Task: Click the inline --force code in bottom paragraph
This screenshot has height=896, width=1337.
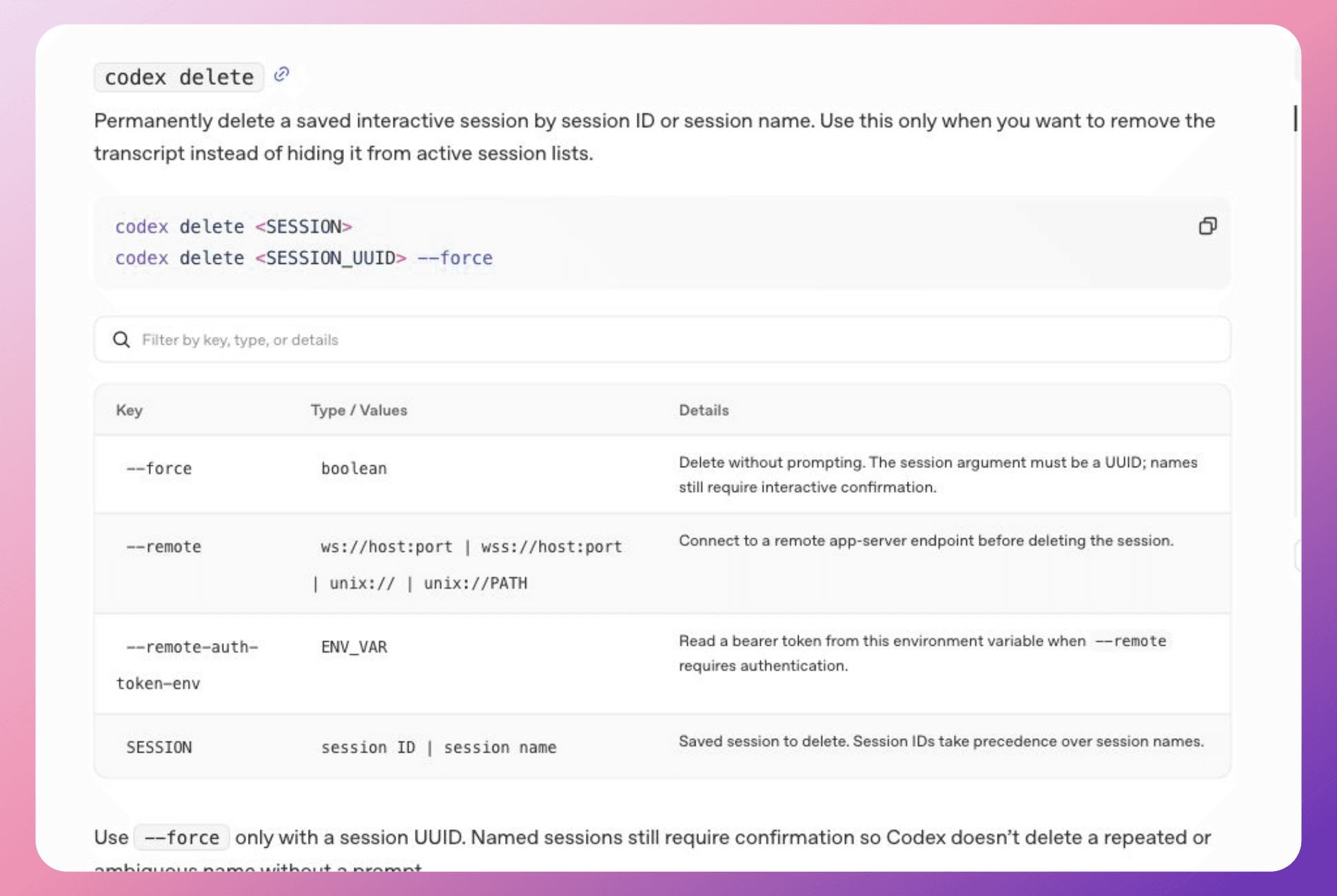Action: point(182,837)
